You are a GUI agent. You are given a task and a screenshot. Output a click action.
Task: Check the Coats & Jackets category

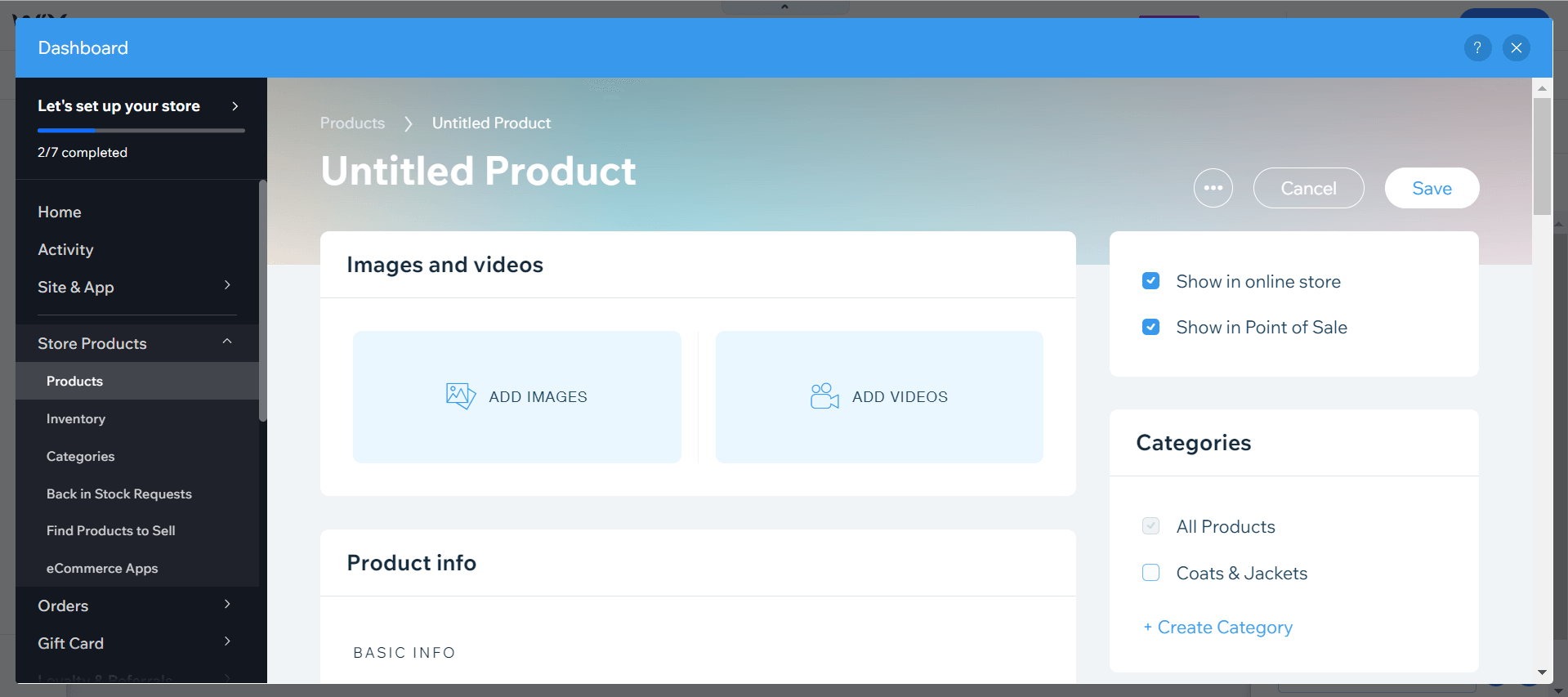click(x=1150, y=572)
